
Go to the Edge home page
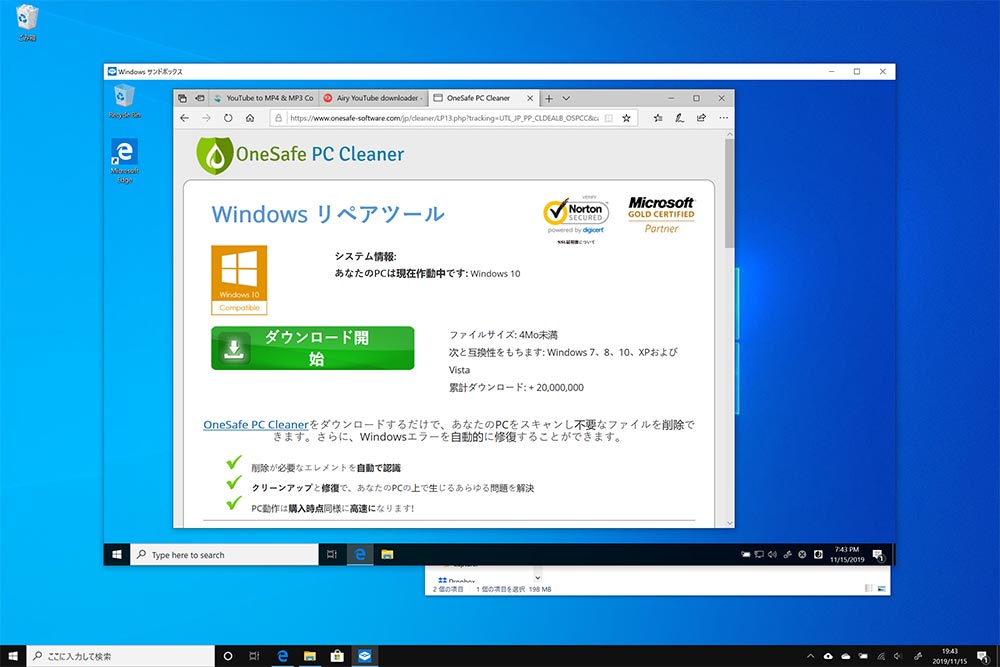(250, 118)
